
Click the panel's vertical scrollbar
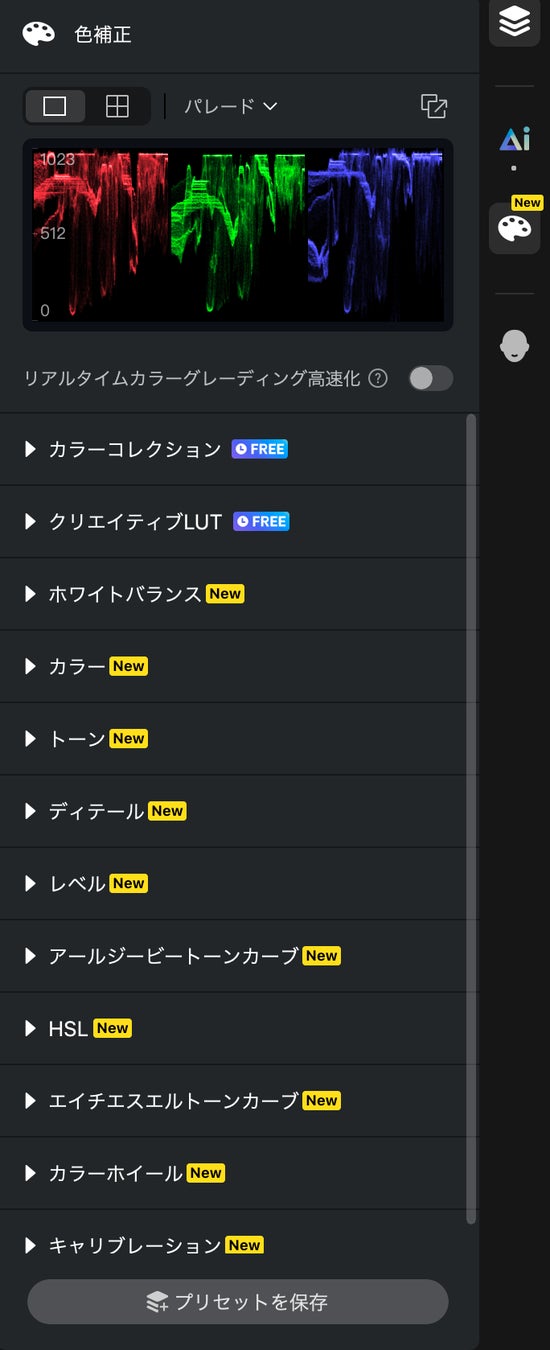[472, 818]
